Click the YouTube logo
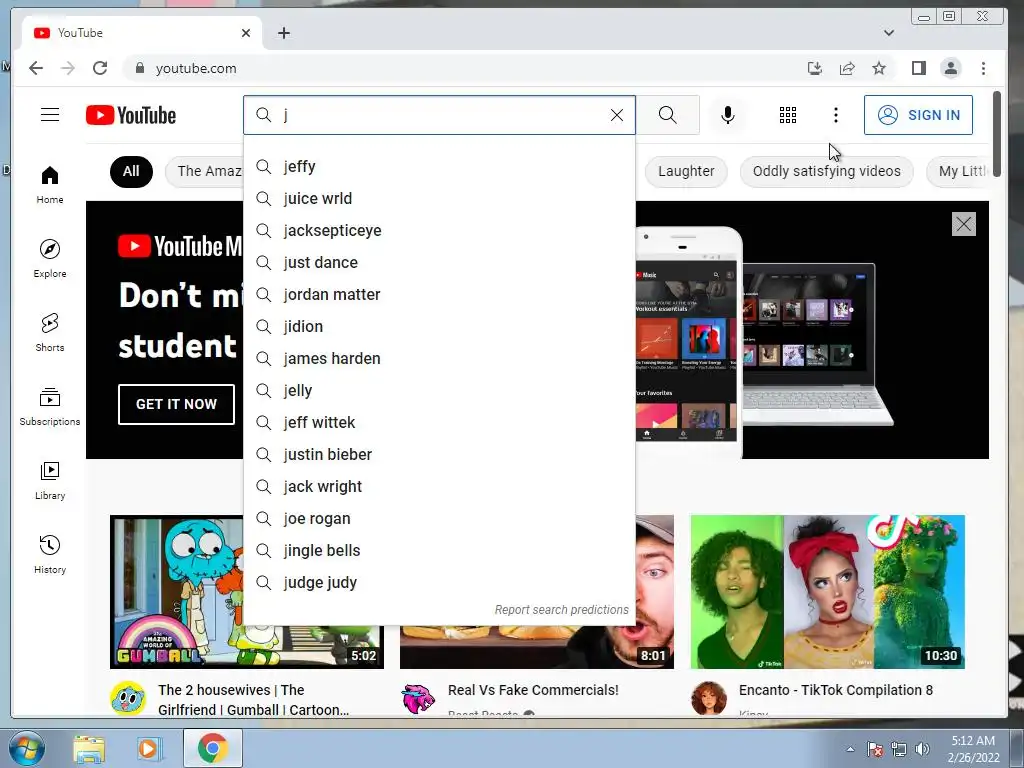The height and width of the screenshot is (768, 1024). [x=131, y=115]
